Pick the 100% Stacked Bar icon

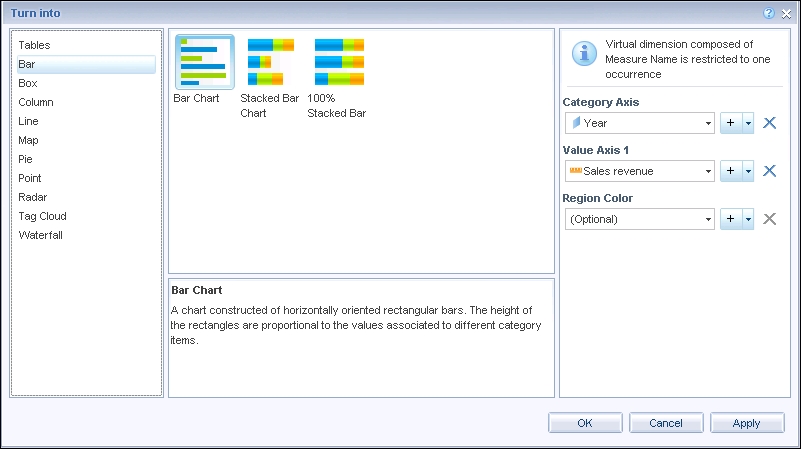pyautogui.click(x=338, y=63)
